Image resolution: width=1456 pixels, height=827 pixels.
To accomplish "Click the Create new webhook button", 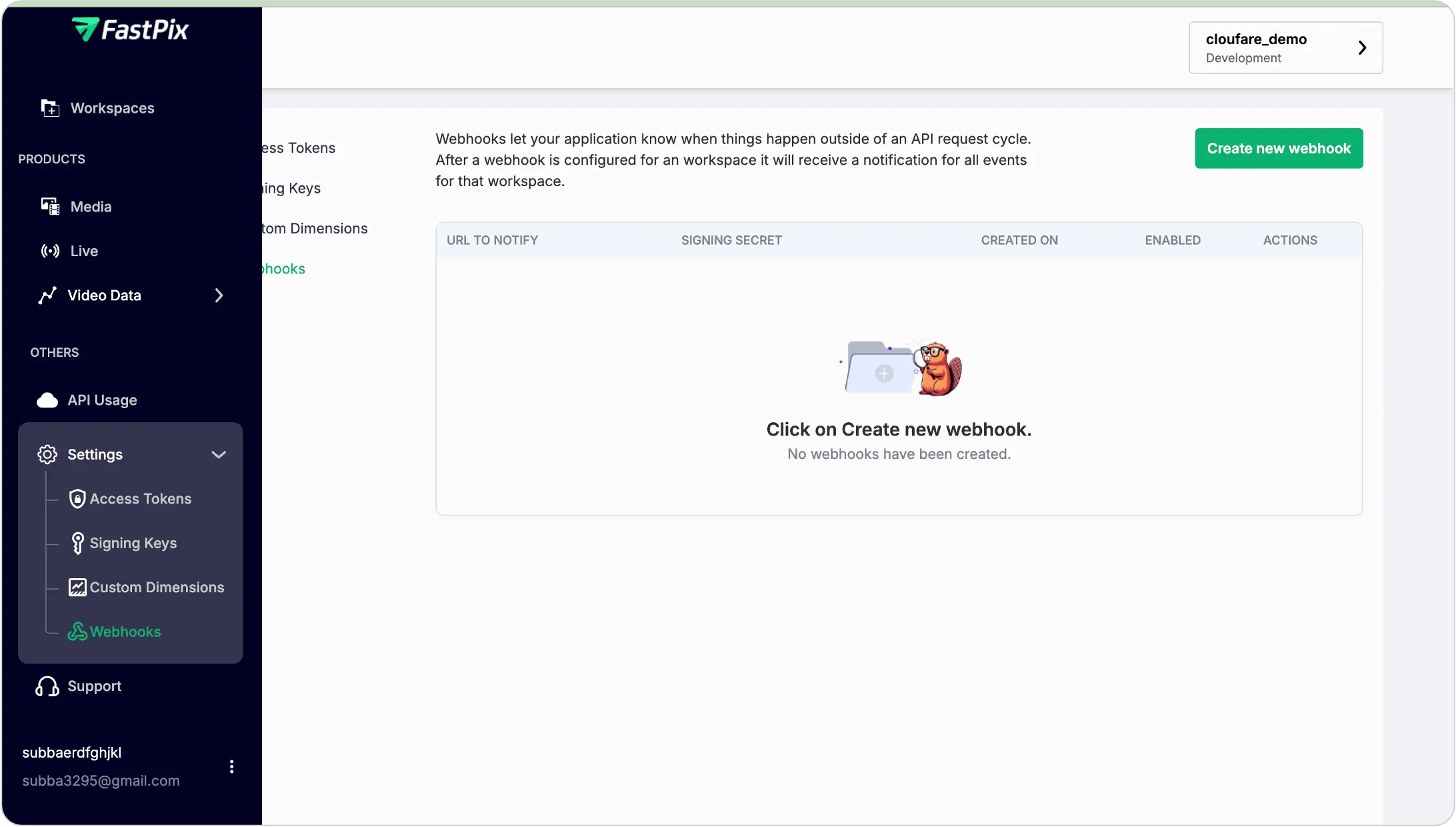I will pyautogui.click(x=1279, y=148).
